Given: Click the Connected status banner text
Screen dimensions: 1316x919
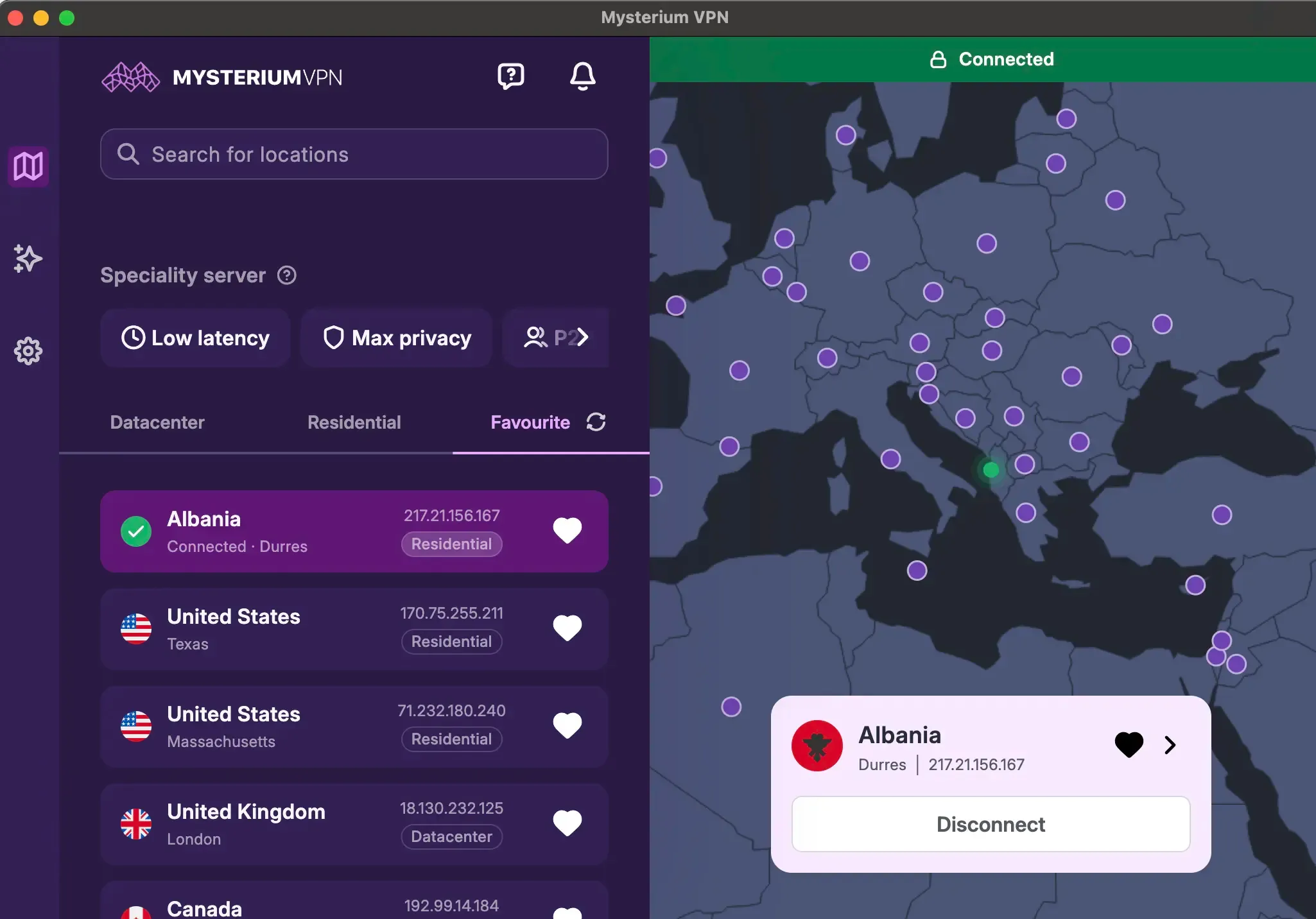Looking at the screenshot, I should [1007, 59].
